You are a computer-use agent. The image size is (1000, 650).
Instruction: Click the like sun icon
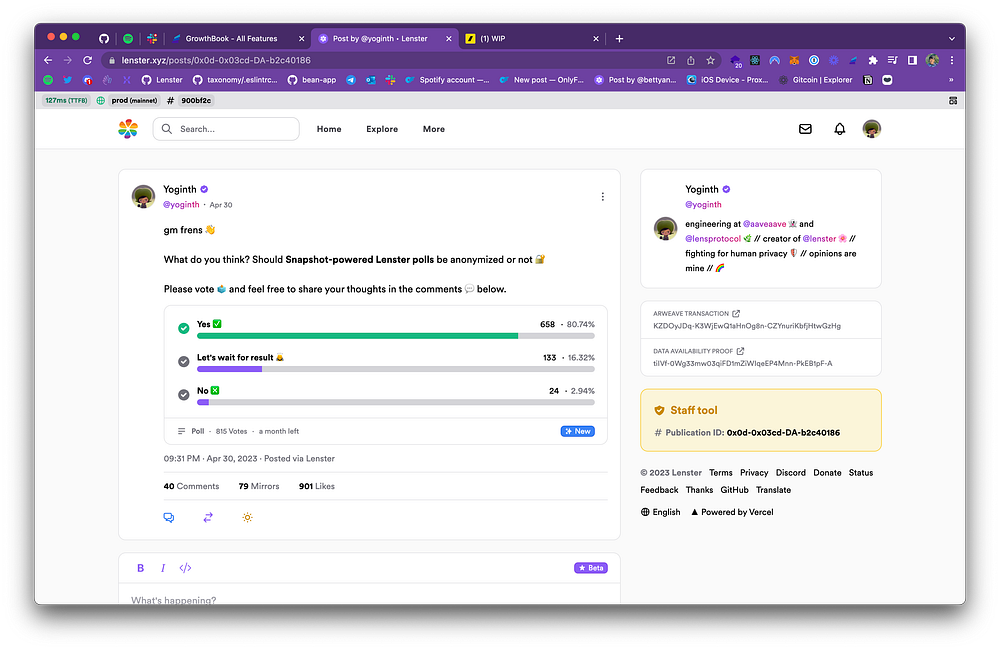[x=247, y=517]
